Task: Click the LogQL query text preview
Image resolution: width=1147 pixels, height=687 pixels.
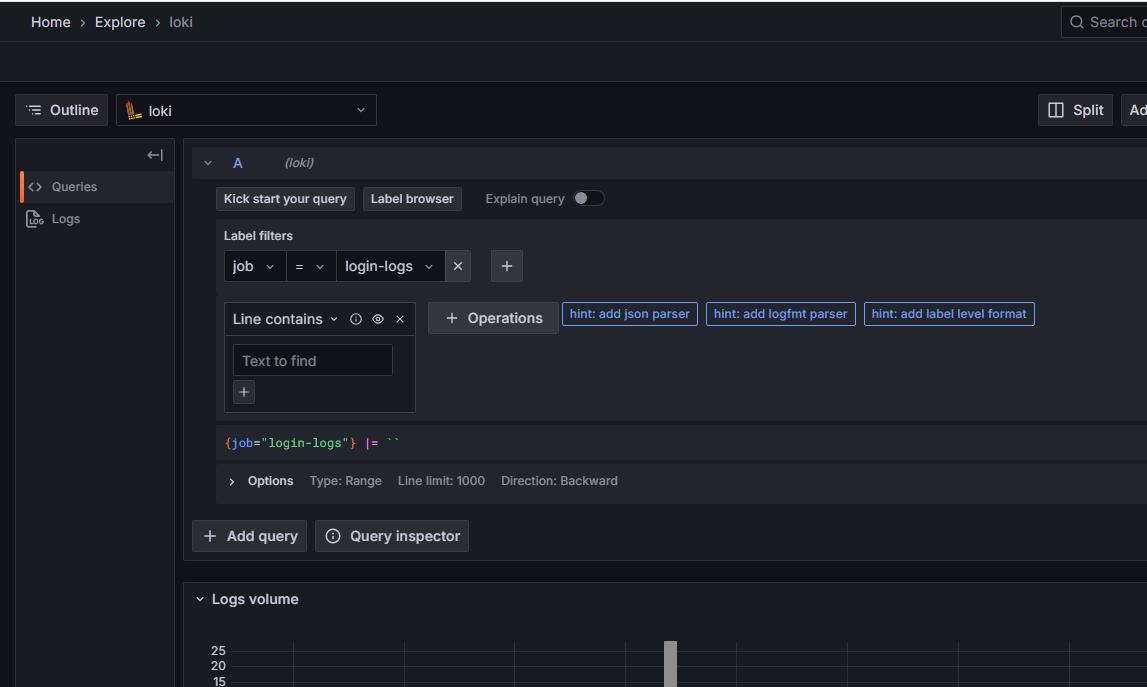Action: click(313, 443)
